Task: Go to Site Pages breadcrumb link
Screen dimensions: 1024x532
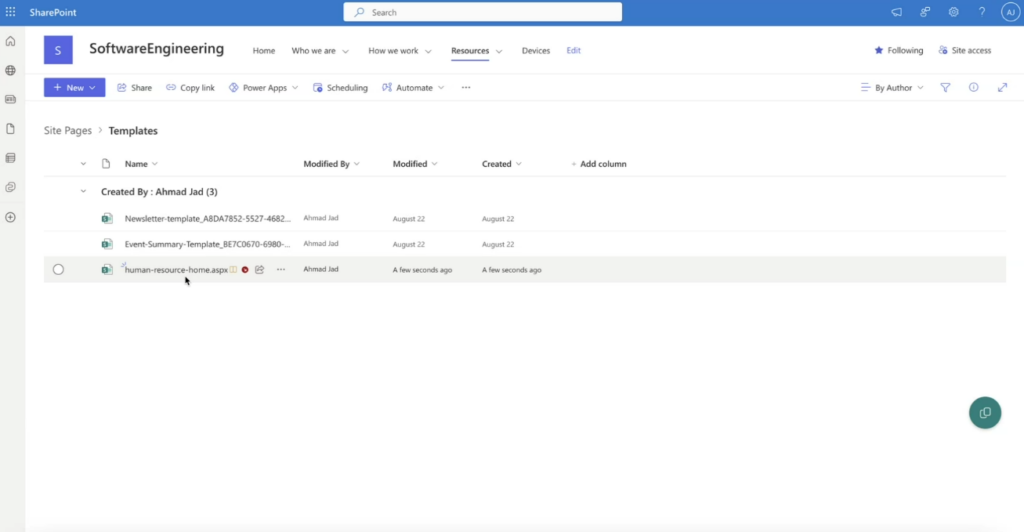Action: pyautogui.click(x=68, y=131)
